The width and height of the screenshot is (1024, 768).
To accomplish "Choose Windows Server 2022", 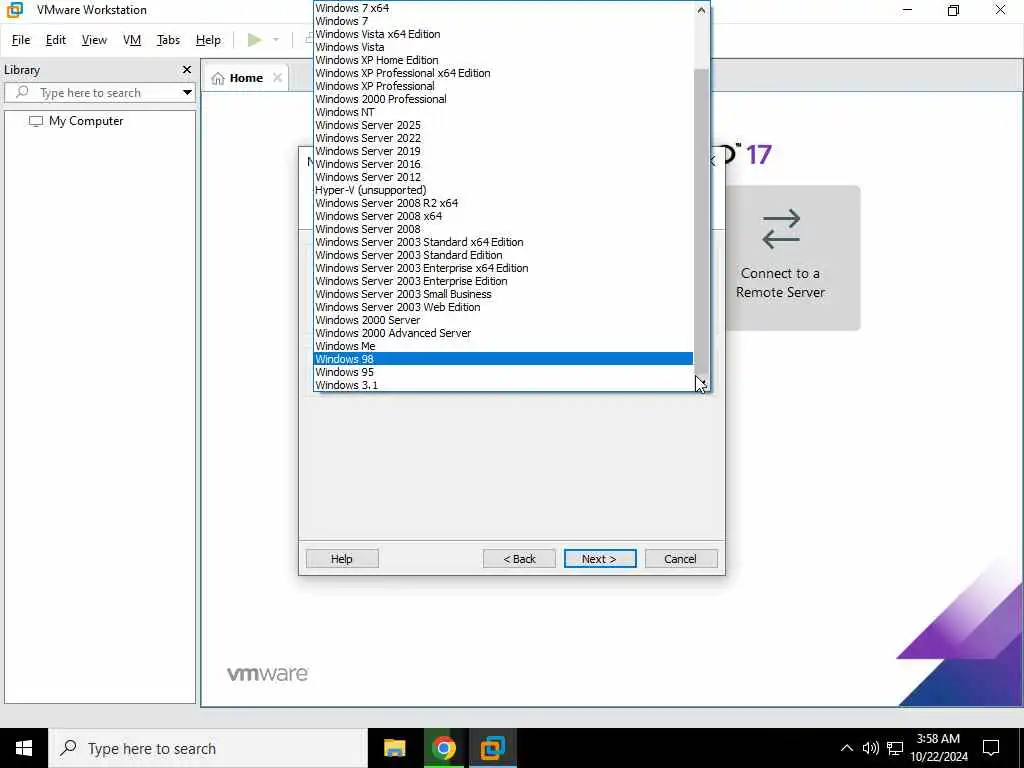I will point(503,138).
